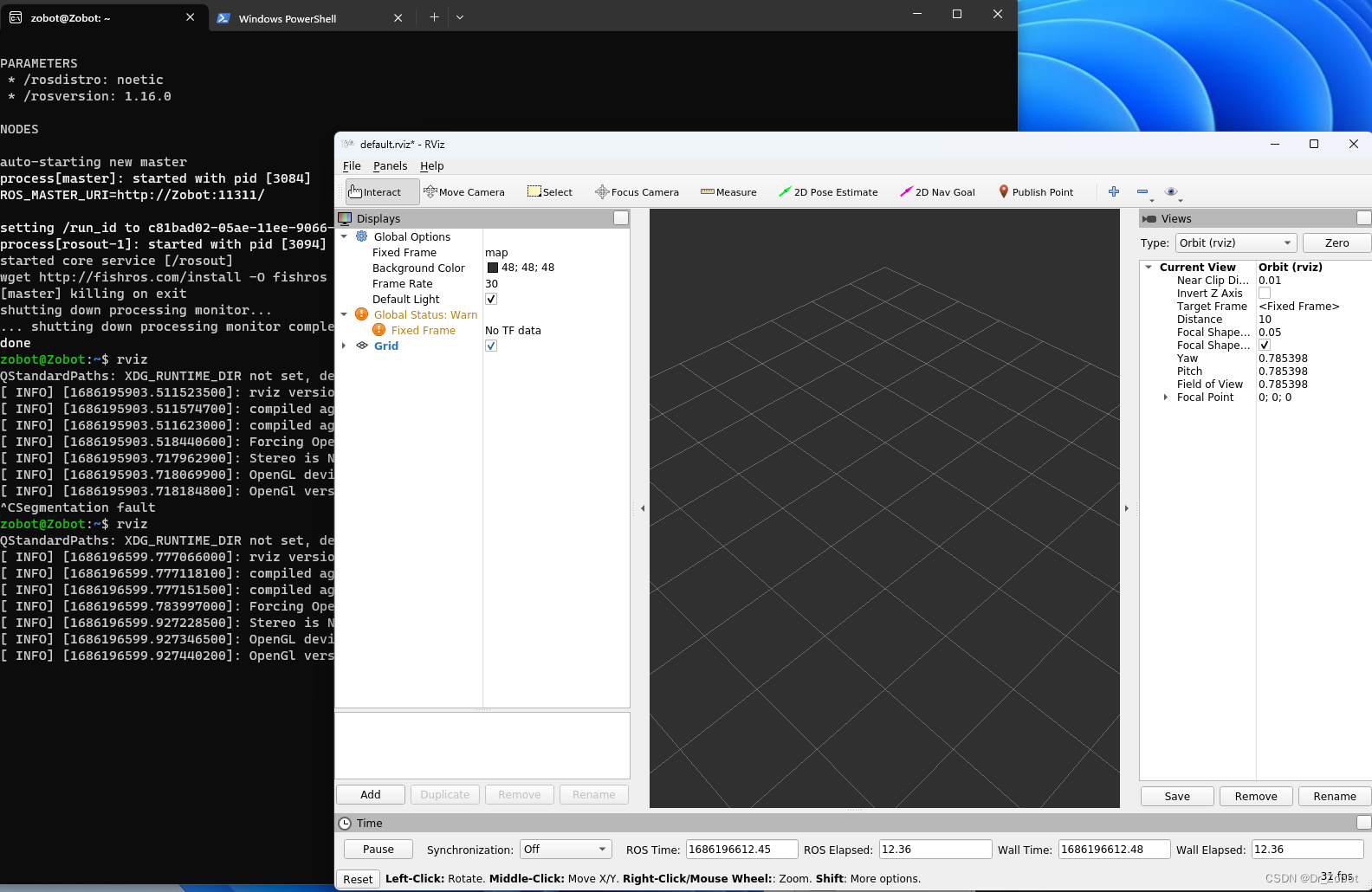Open the File menu
This screenshot has height=892, width=1372.
[x=352, y=166]
